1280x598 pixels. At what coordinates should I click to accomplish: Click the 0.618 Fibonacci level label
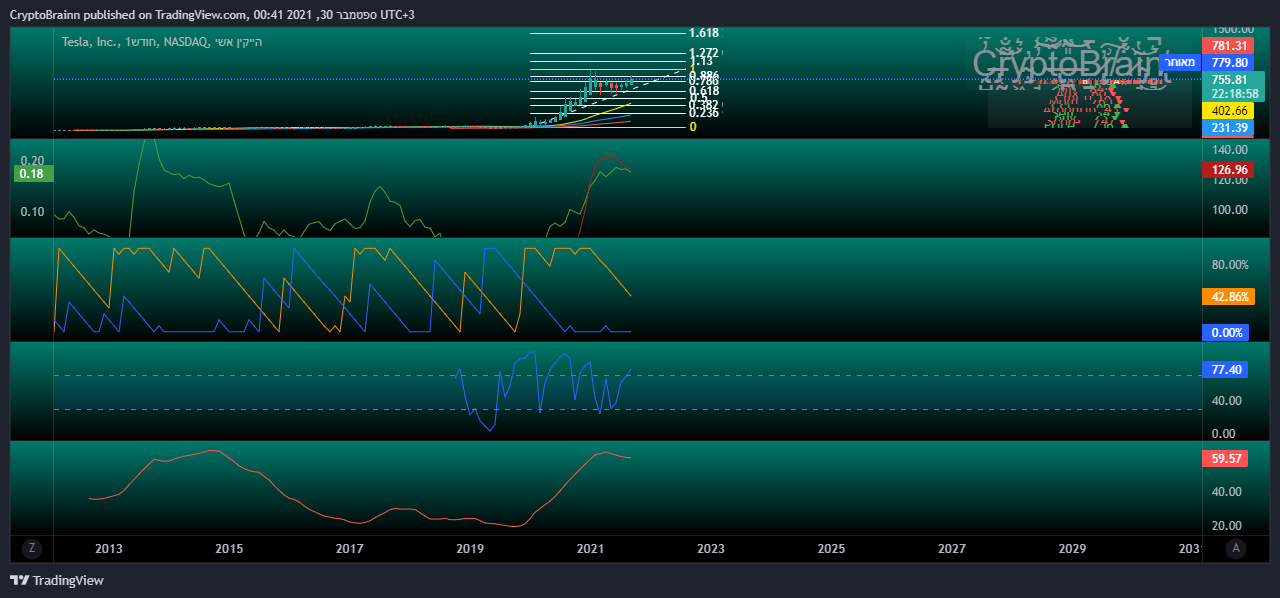(x=704, y=91)
